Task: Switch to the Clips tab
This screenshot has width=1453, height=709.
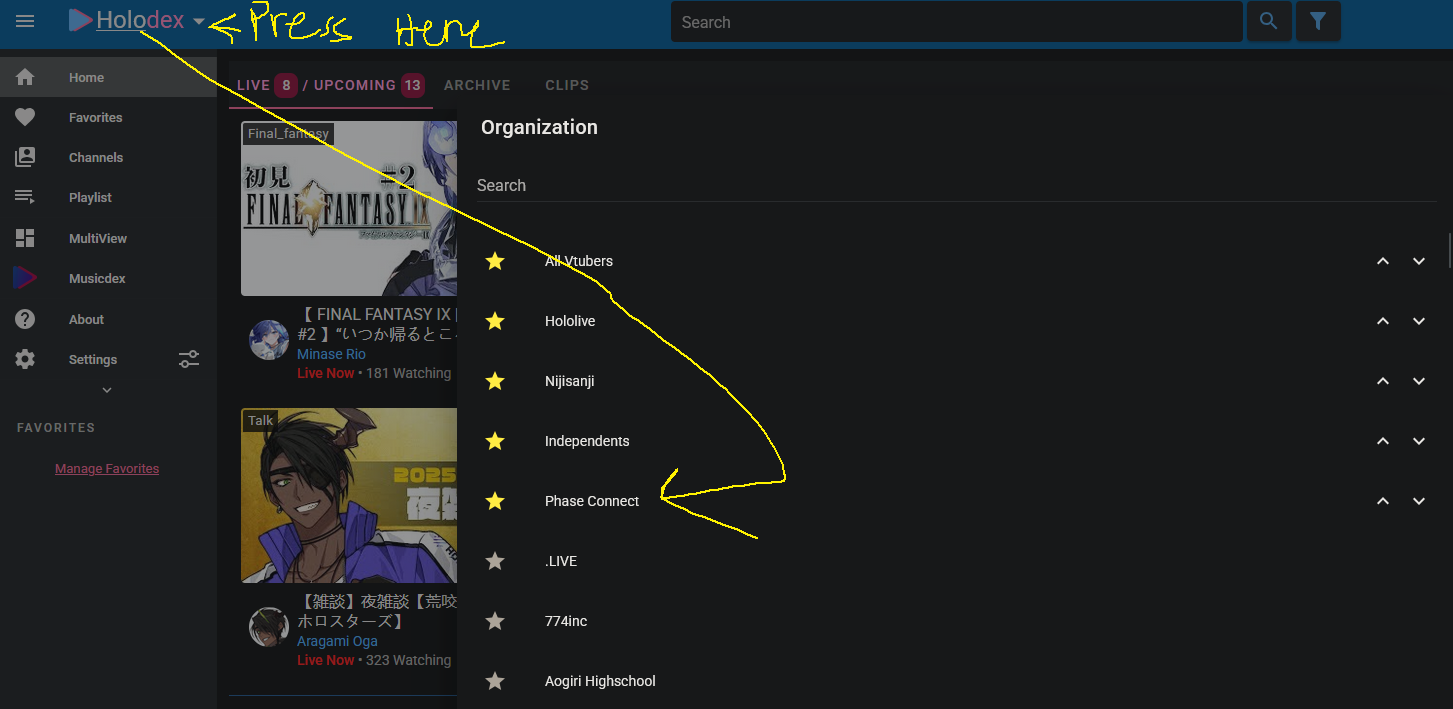Action: coord(567,85)
